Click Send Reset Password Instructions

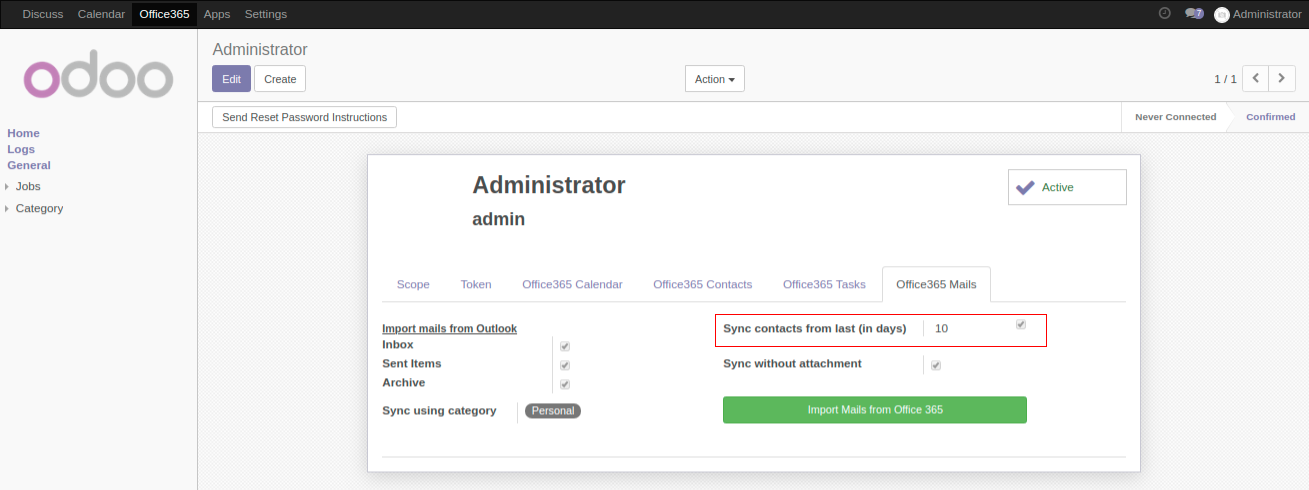[x=304, y=117]
